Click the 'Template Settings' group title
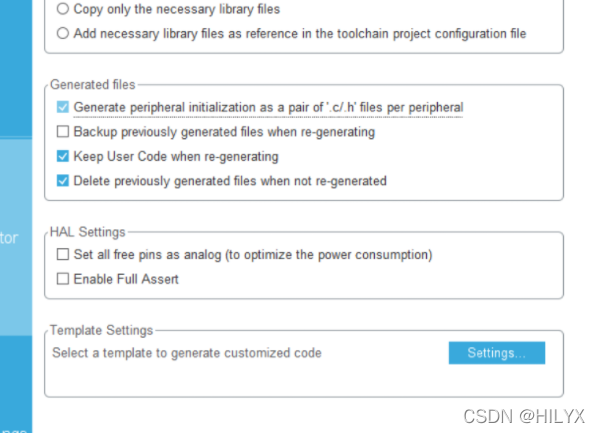The image size is (600, 433). click(x=102, y=330)
